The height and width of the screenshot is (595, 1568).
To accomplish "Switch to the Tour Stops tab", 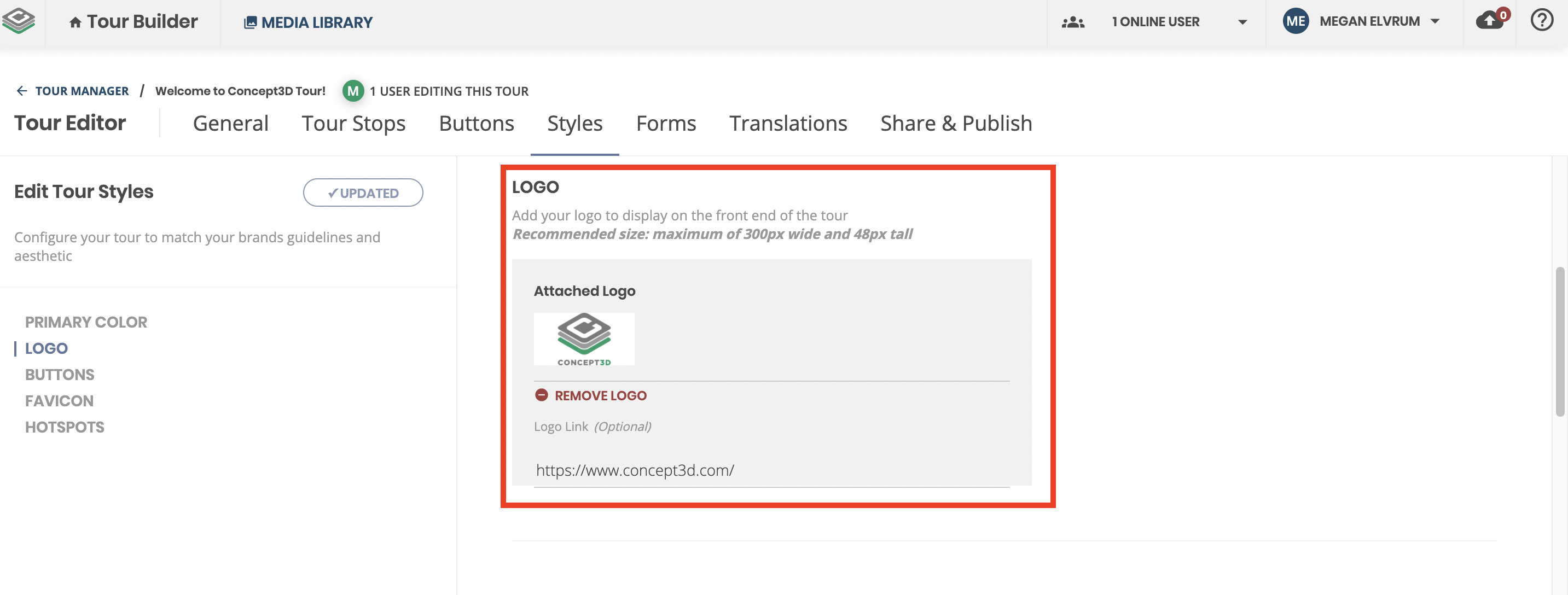I will pyautogui.click(x=353, y=124).
